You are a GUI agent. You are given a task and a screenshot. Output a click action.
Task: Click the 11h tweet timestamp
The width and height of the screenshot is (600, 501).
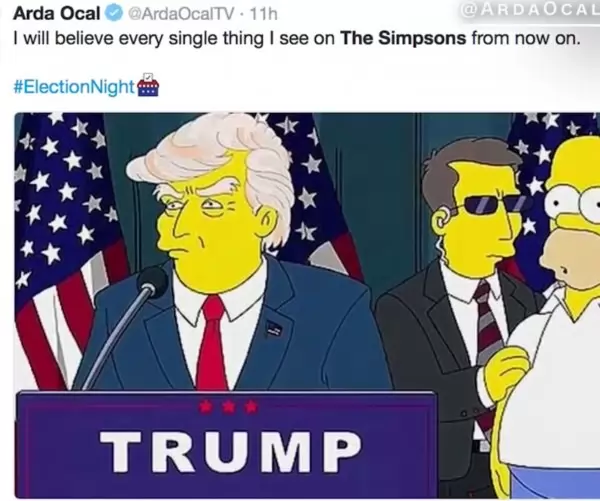(263, 15)
